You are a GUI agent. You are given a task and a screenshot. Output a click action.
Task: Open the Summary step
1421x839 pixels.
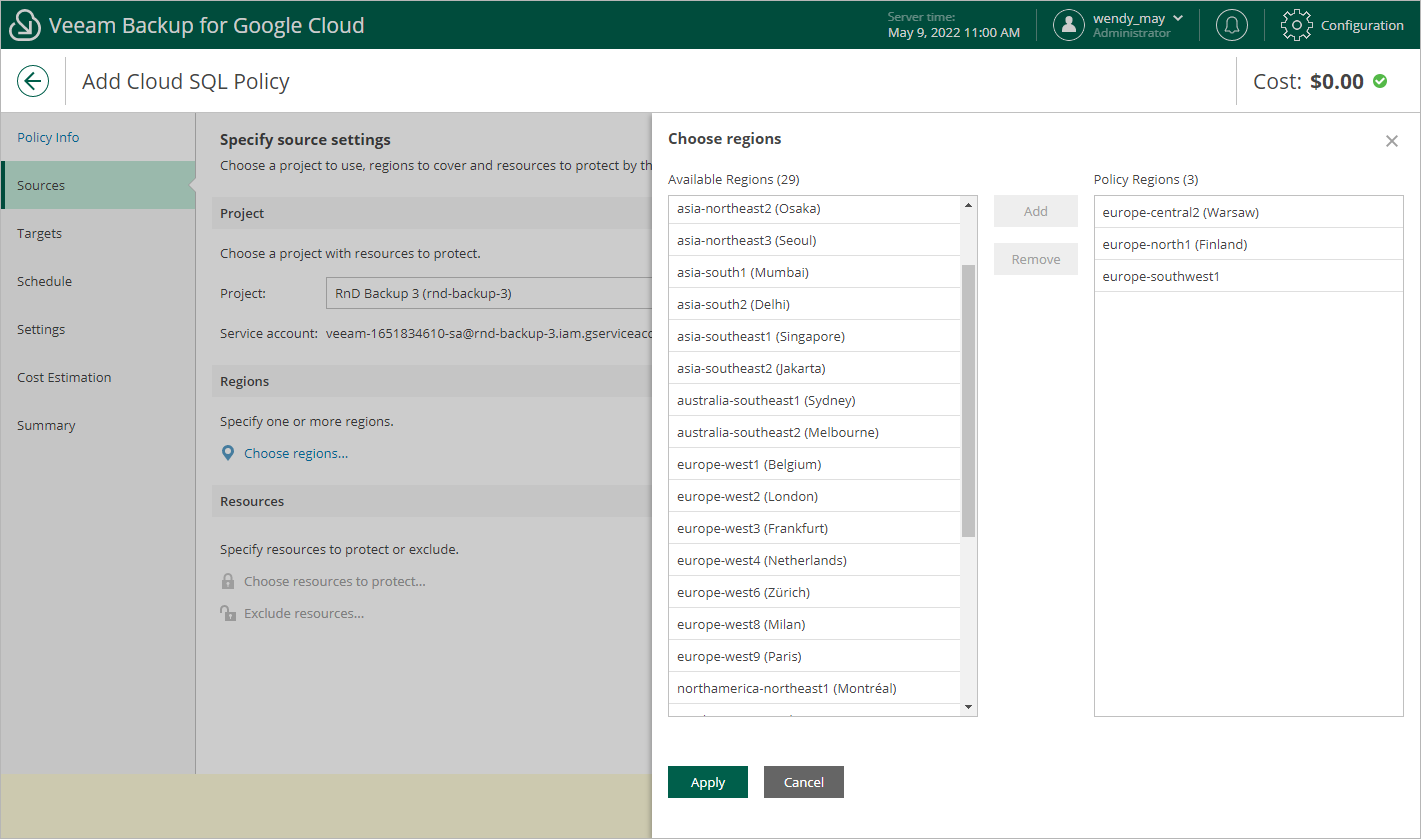coord(98,425)
